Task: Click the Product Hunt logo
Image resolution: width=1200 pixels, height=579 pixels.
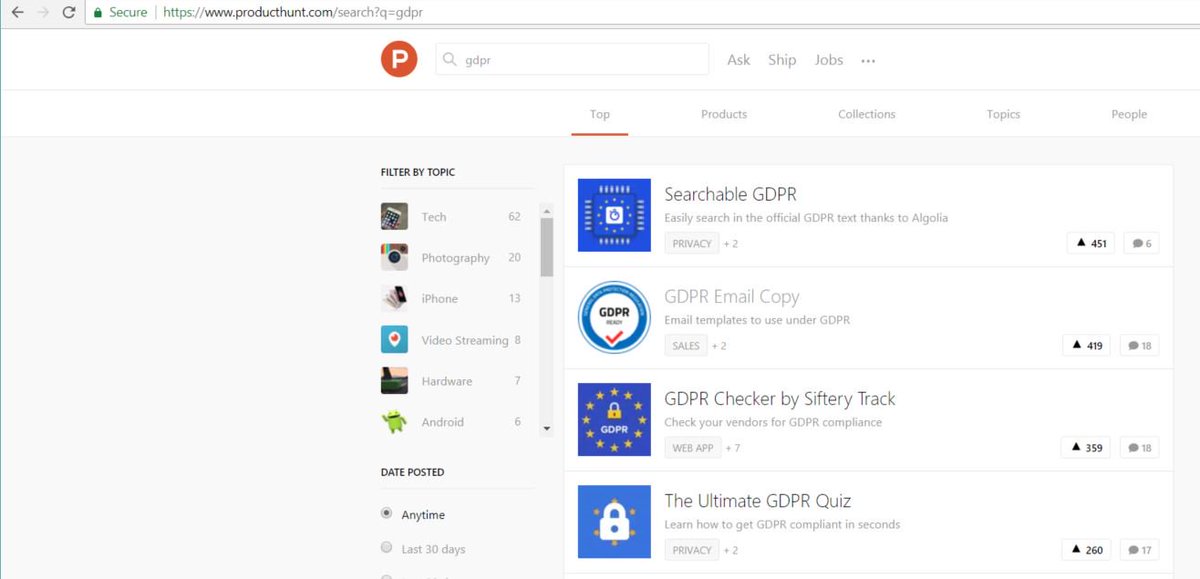Action: [x=398, y=59]
